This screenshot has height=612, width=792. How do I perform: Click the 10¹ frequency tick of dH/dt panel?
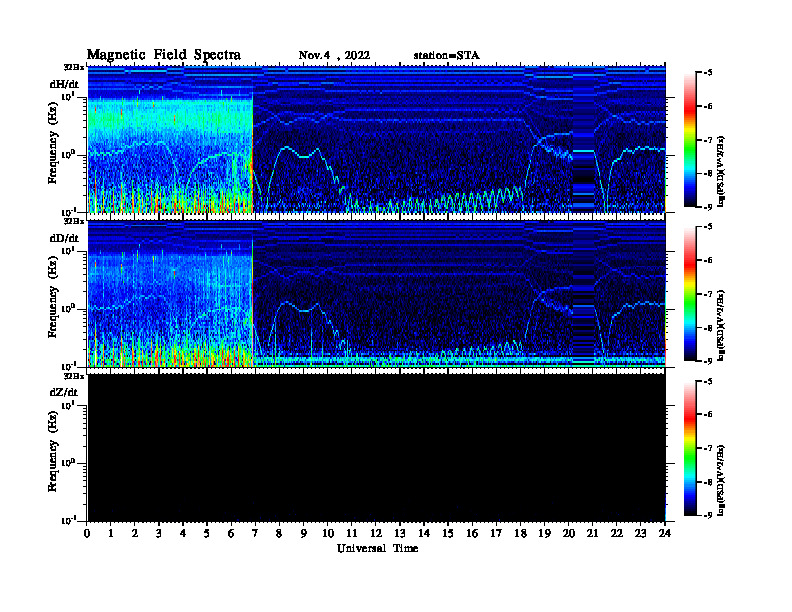pyautogui.click(x=68, y=95)
